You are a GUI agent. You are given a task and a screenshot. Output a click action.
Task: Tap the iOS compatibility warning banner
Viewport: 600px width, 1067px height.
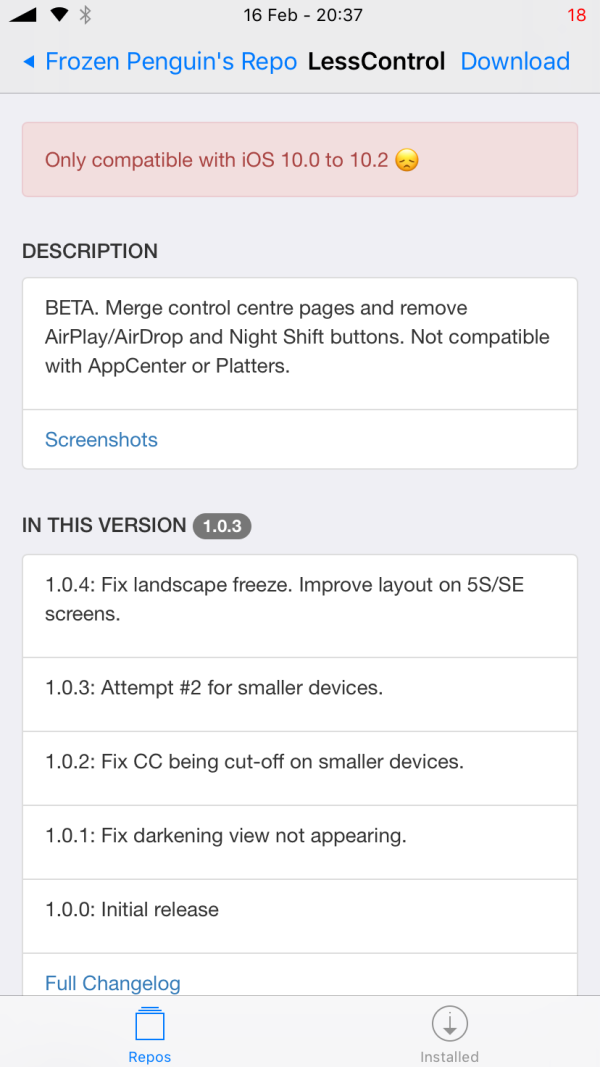pos(300,160)
